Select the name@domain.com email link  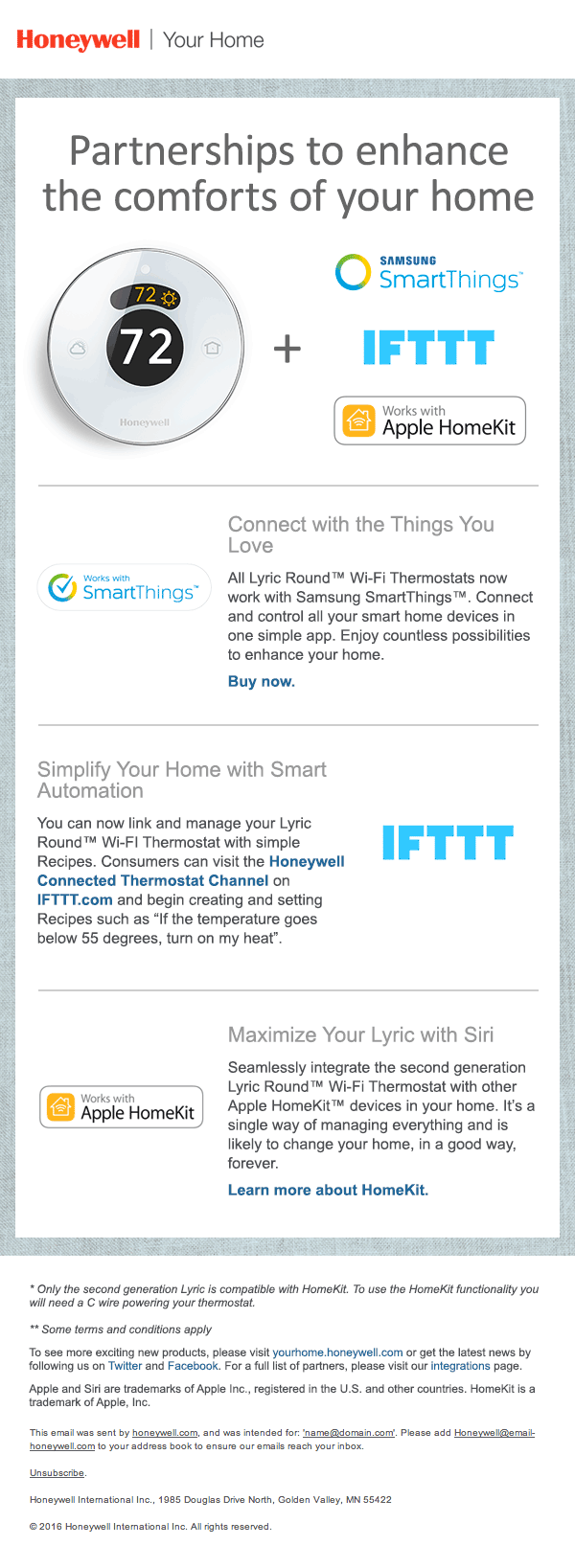pos(349,1433)
